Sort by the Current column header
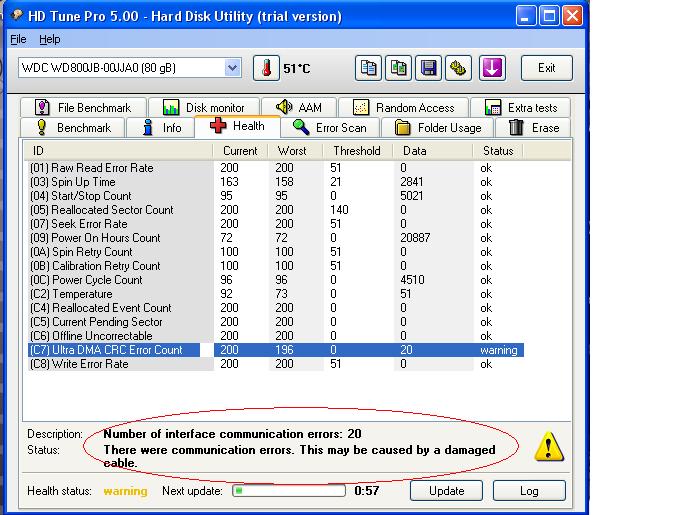This screenshot has width=680, height=515. [240, 151]
